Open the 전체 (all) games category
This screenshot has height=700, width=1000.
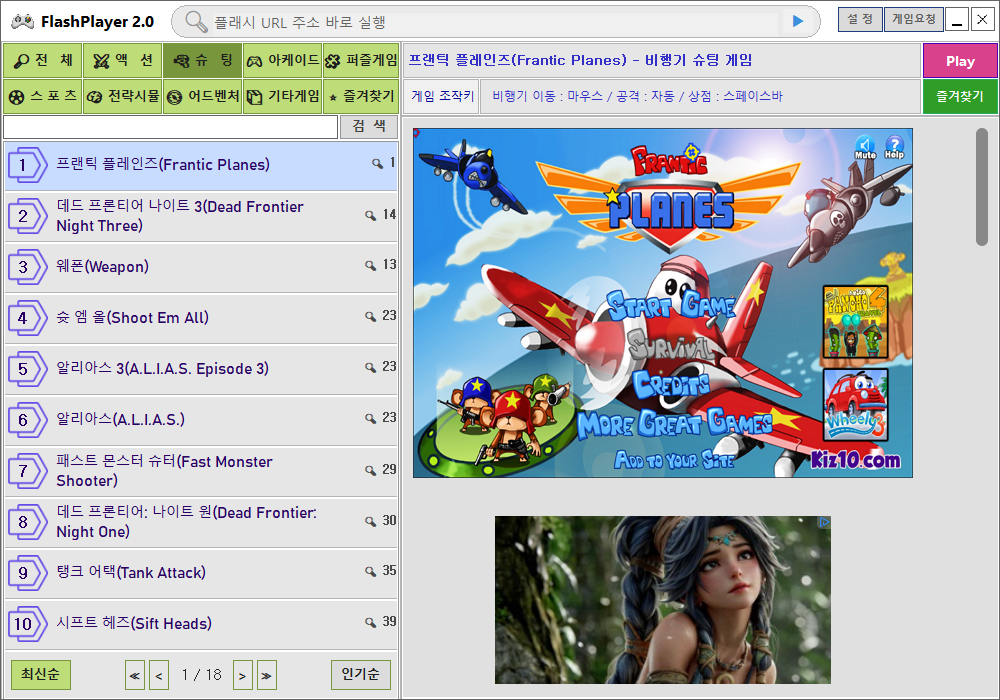coord(43,61)
